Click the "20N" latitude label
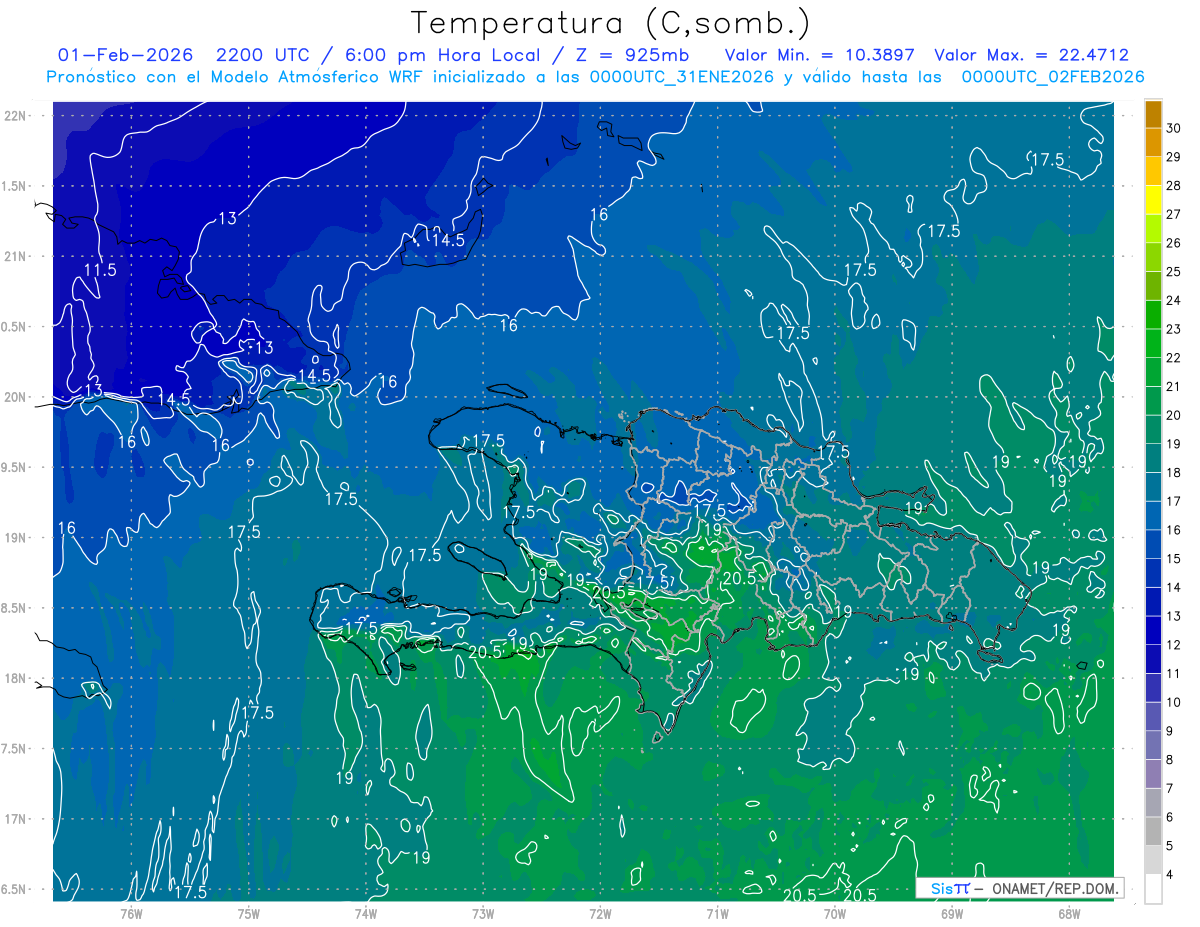Viewport: 1200px width, 927px height. pyautogui.click(x=16, y=397)
